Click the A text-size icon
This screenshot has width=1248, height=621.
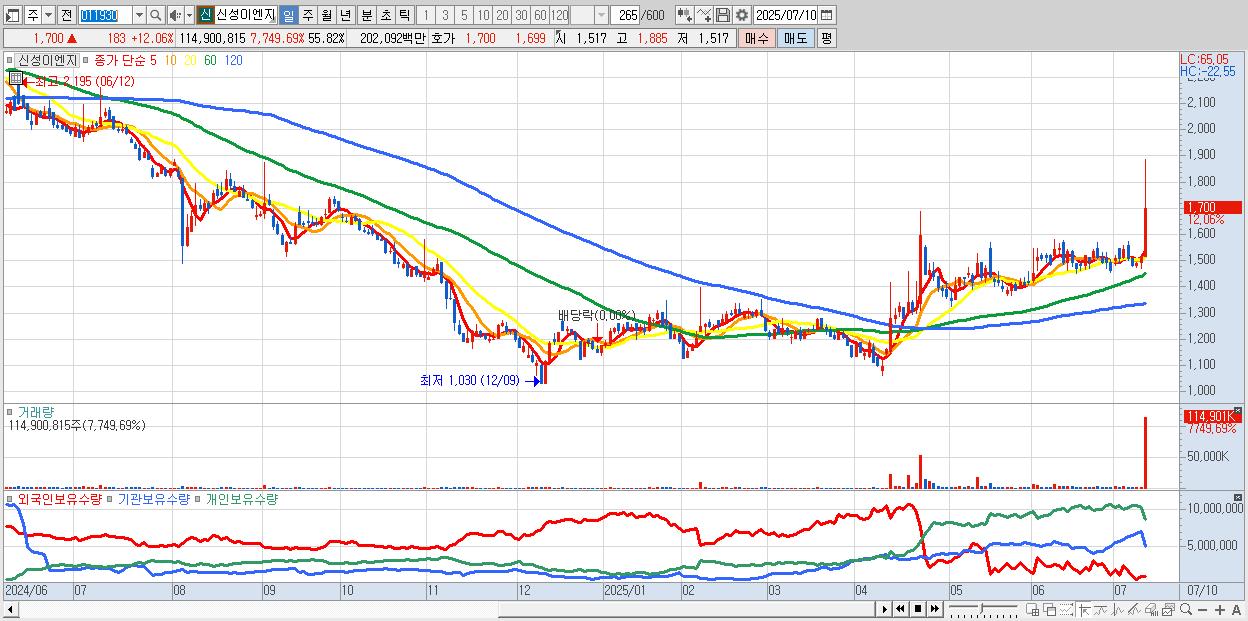pos(1237,609)
